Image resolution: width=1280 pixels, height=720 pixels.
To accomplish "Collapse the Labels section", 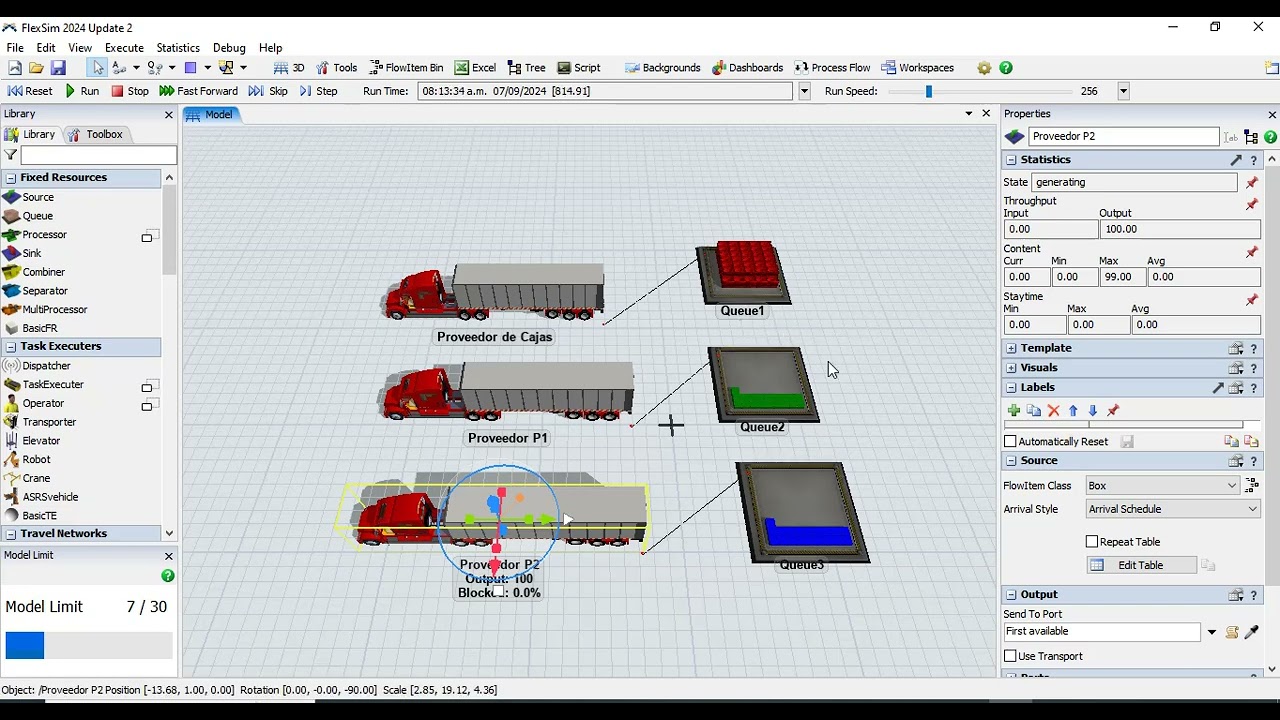I will tap(1011, 387).
